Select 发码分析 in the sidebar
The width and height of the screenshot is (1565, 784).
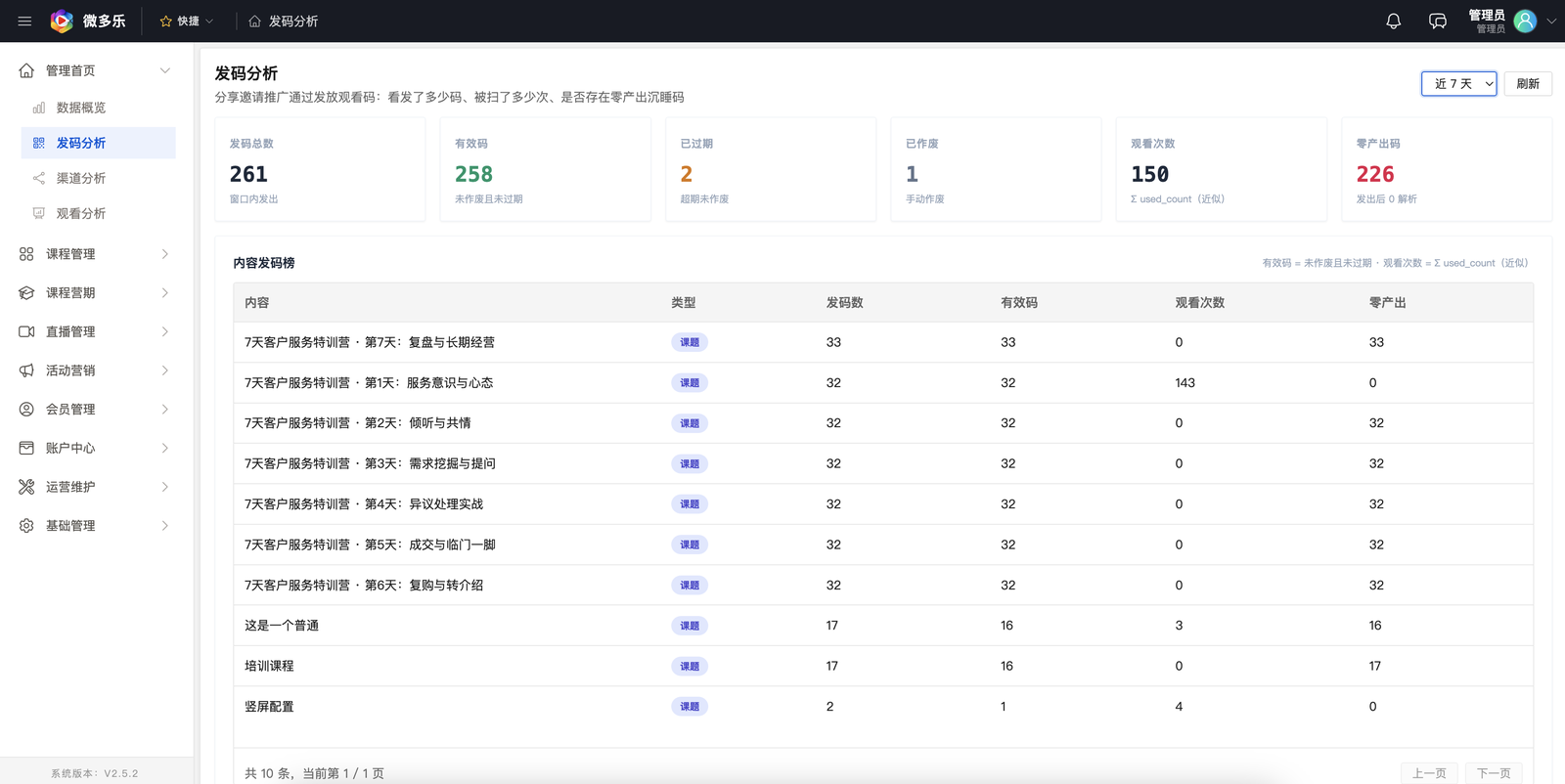(x=98, y=143)
